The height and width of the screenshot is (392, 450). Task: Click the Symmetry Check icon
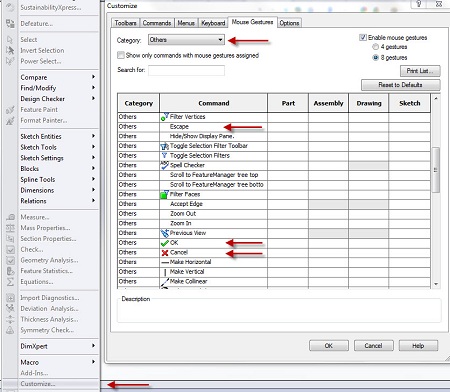10,330
